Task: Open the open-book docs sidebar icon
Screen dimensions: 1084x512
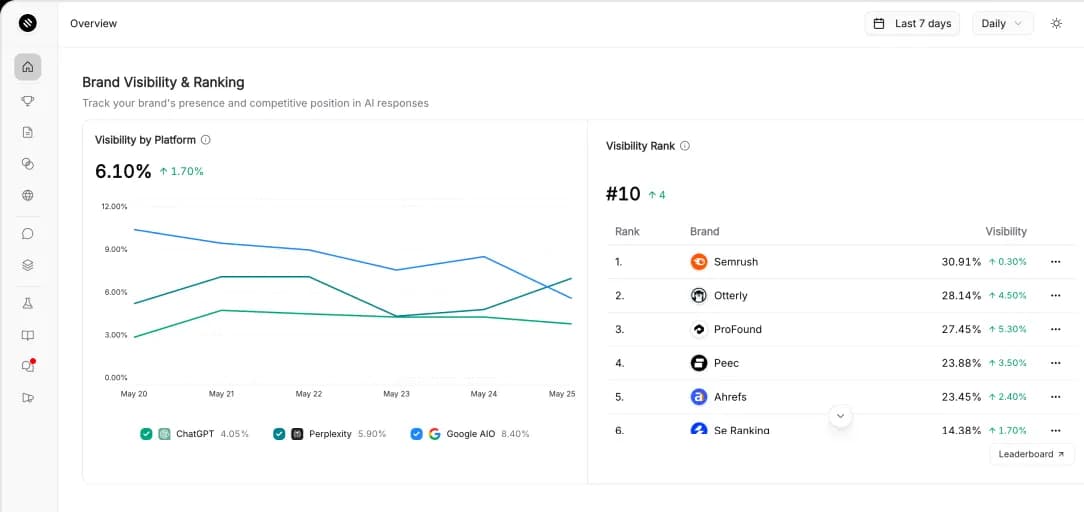Action: [x=28, y=335]
